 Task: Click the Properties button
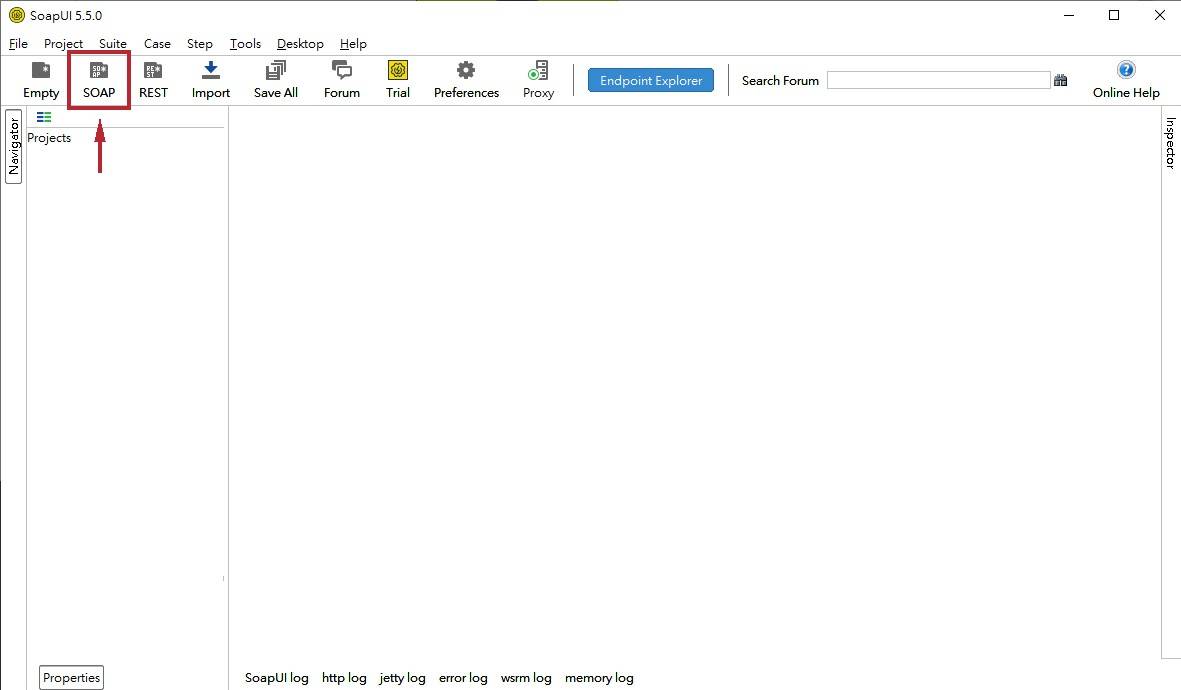click(x=72, y=677)
